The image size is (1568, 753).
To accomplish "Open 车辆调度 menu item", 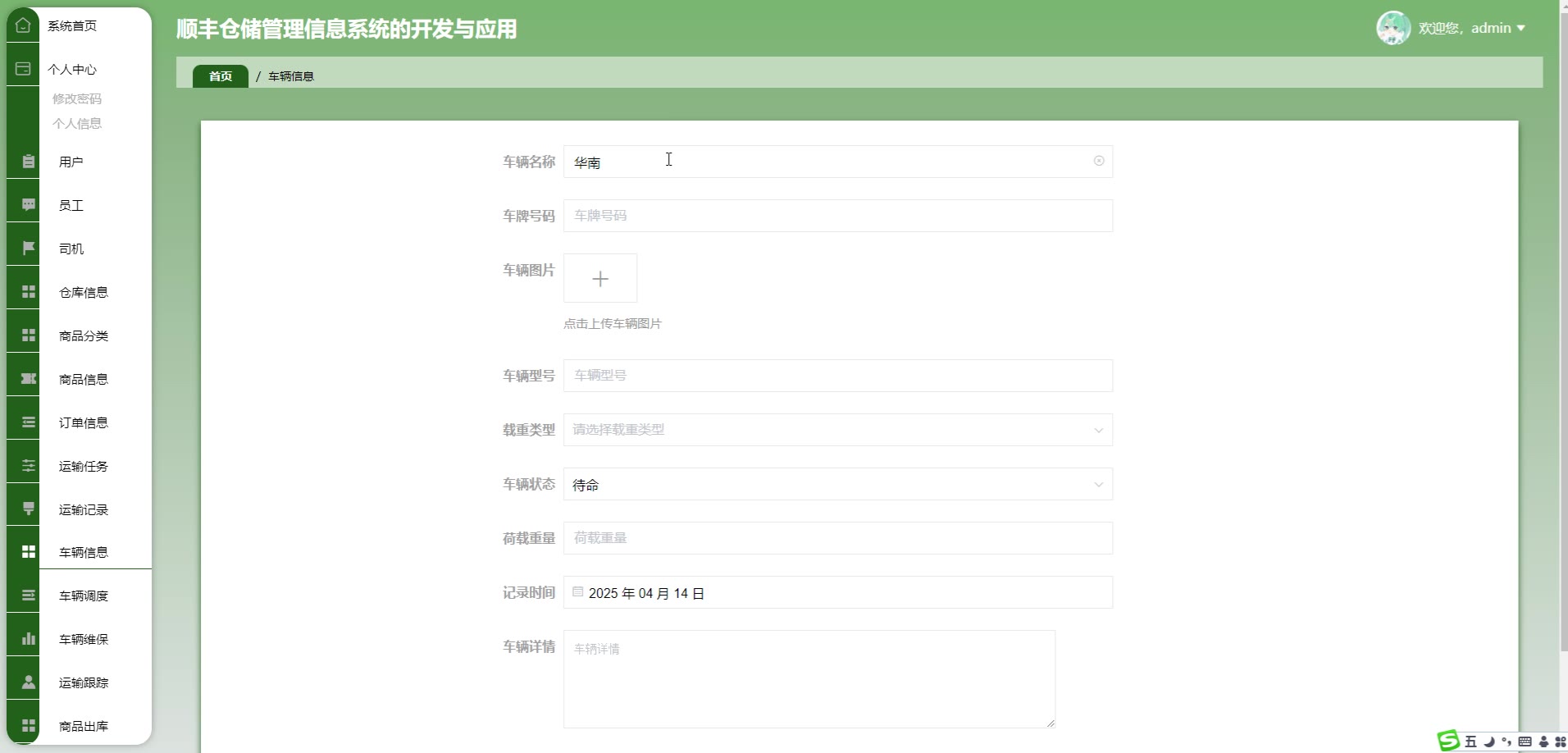I will [84, 596].
